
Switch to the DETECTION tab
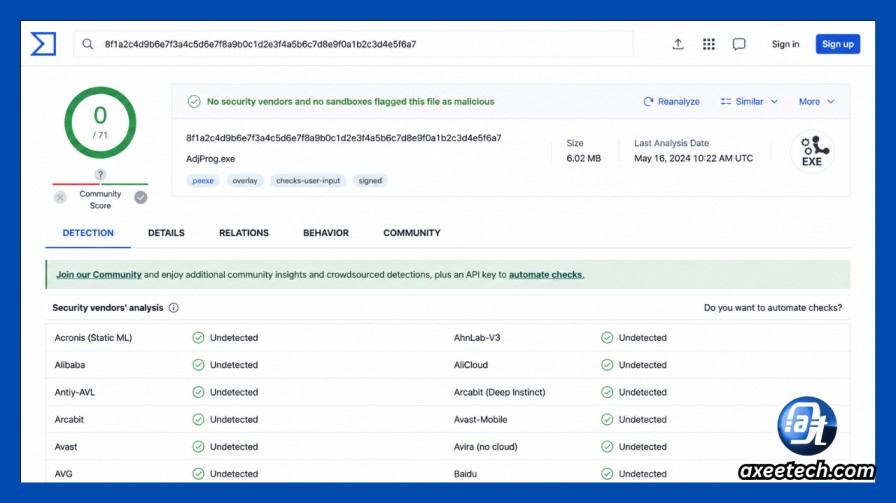(88, 233)
